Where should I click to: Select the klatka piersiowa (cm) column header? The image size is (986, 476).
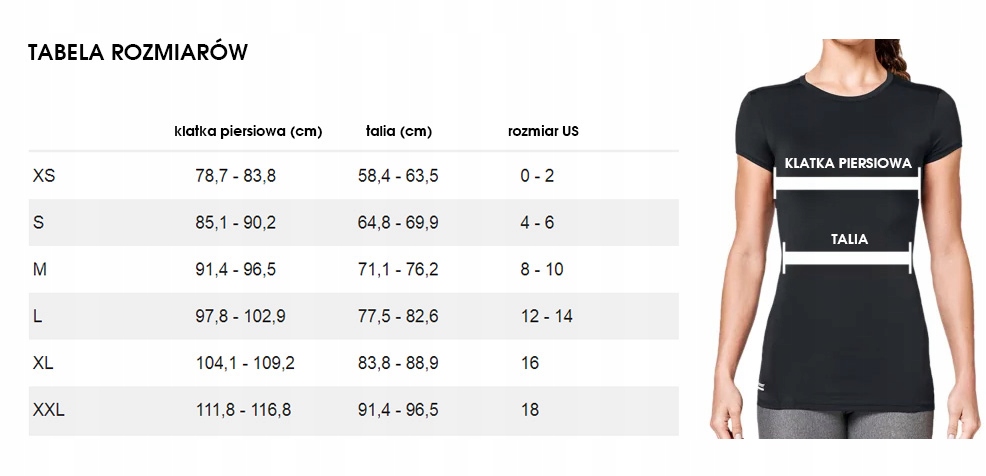(x=248, y=131)
